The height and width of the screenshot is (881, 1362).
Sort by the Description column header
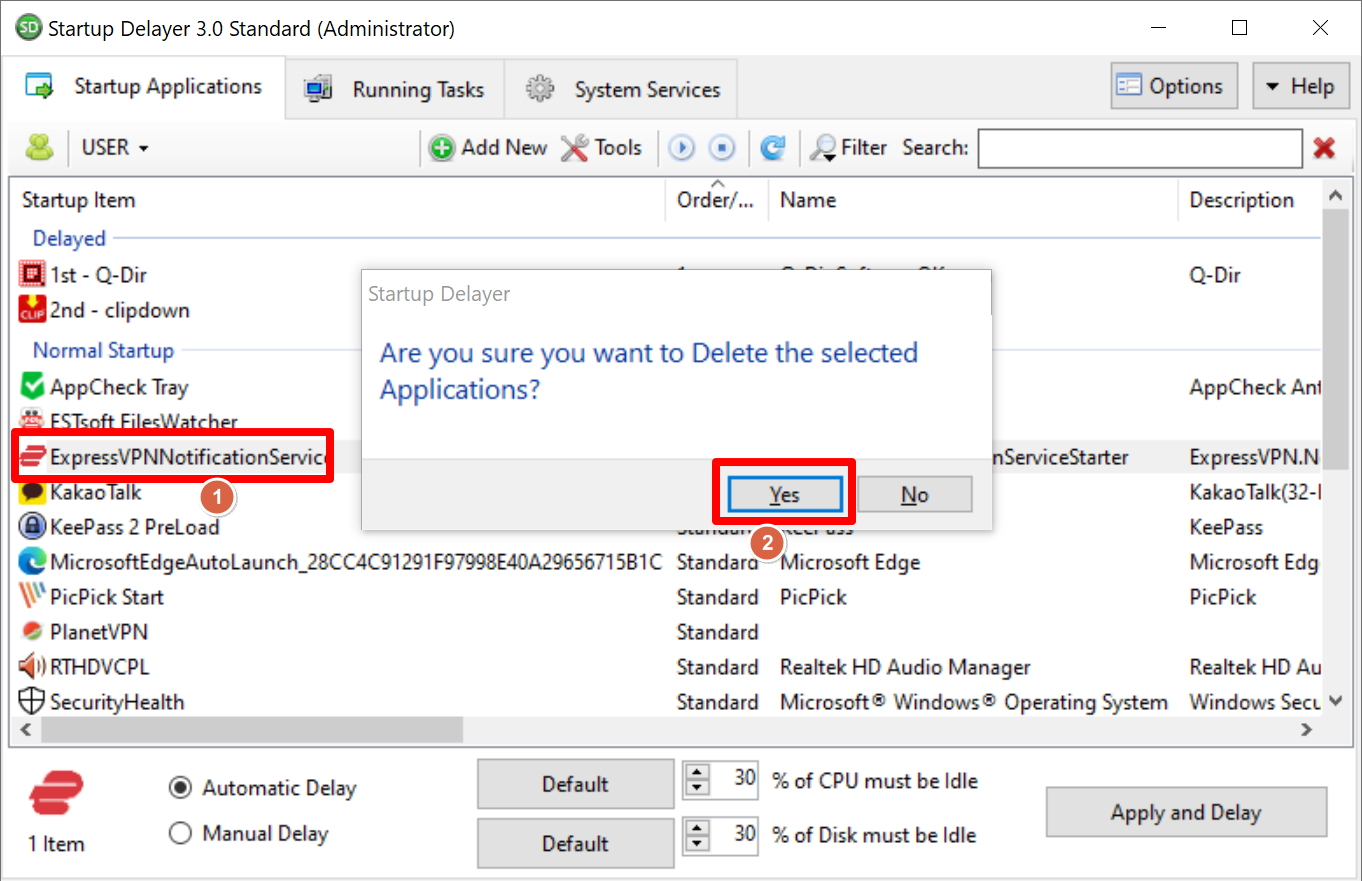click(1250, 200)
